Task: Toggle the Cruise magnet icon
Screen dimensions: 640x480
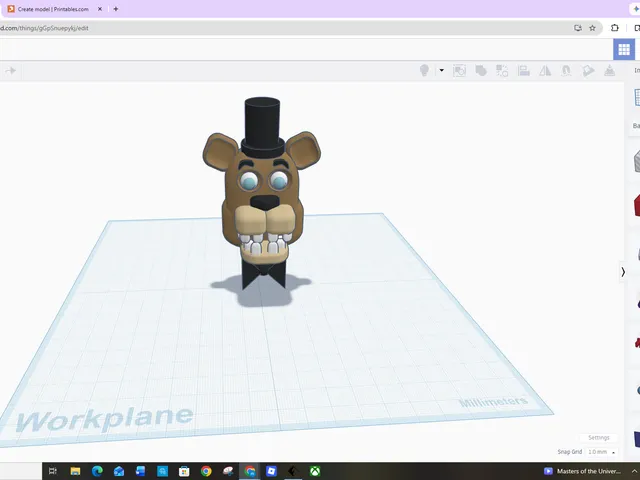Action: click(566, 71)
